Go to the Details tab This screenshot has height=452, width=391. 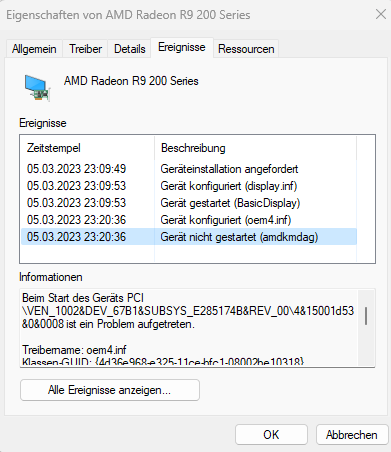point(130,49)
